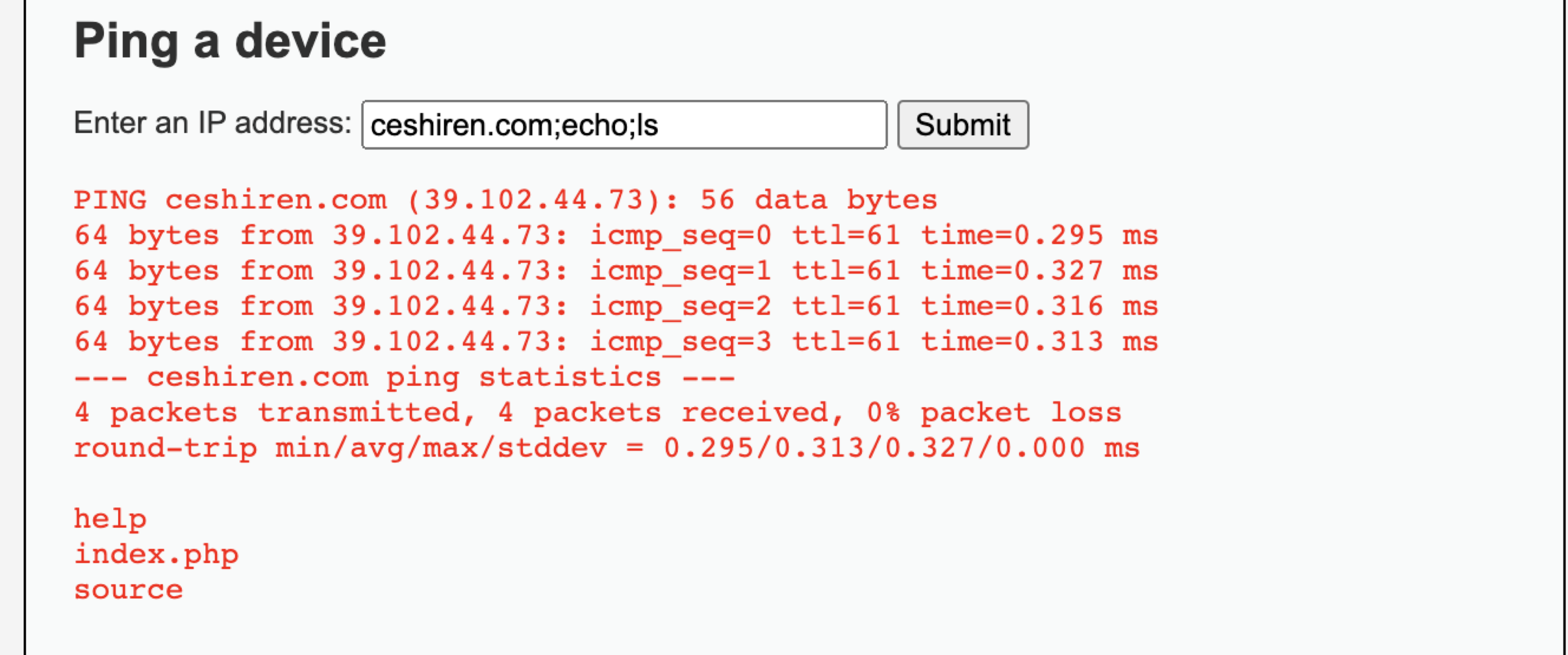The height and width of the screenshot is (655, 1568).
Task: Click the '4 packets transmitted' summary line
Action: pos(598,413)
